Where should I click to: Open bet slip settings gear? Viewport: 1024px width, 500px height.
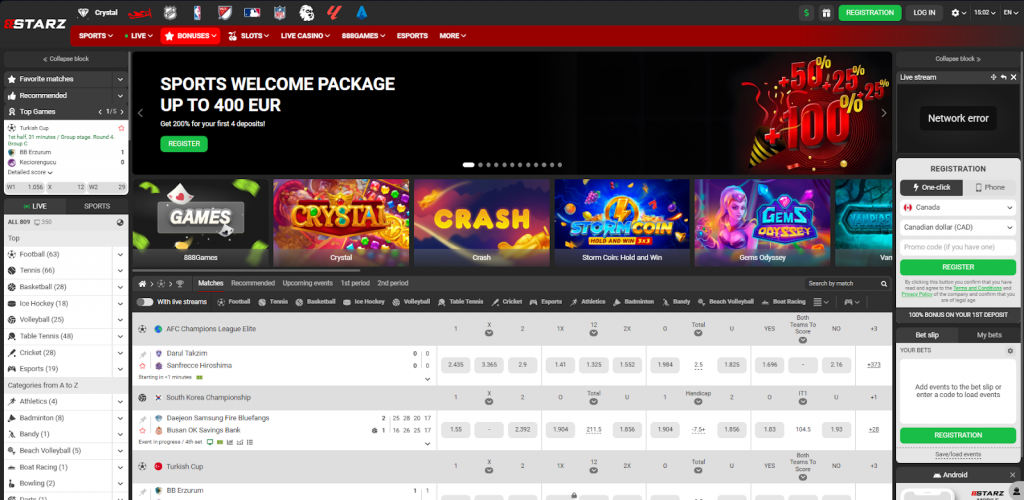(x=1010, y=351)
